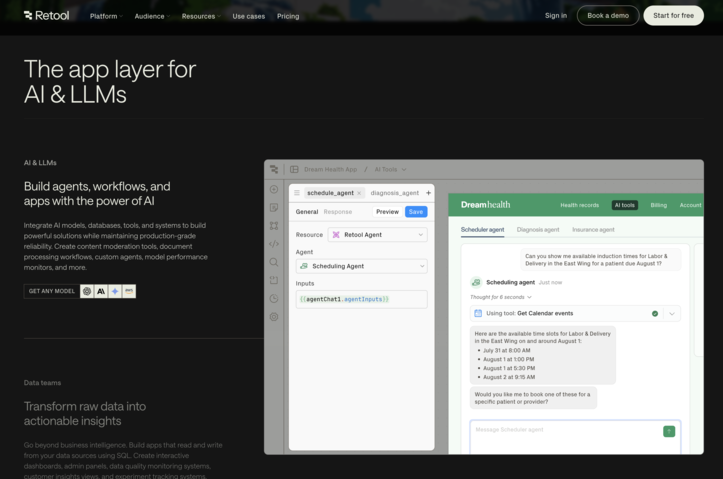Click the Scheduling agent avatar icon

click(x=476, y=283)
